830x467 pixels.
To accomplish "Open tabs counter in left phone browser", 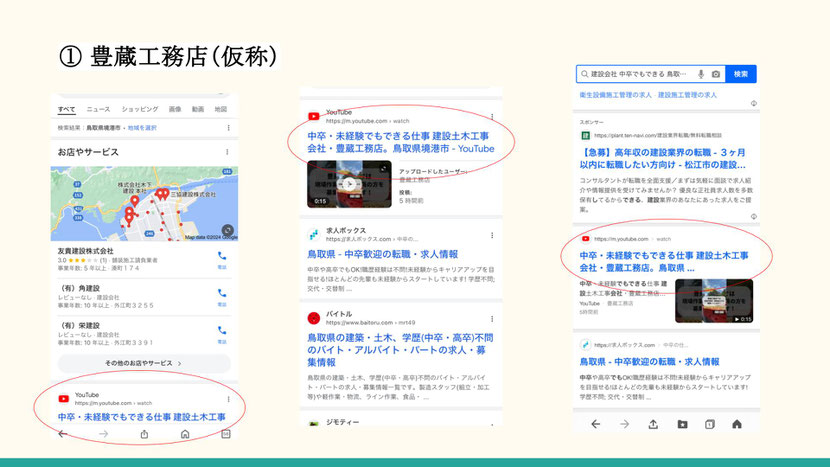I will click(x=225, y=434).
